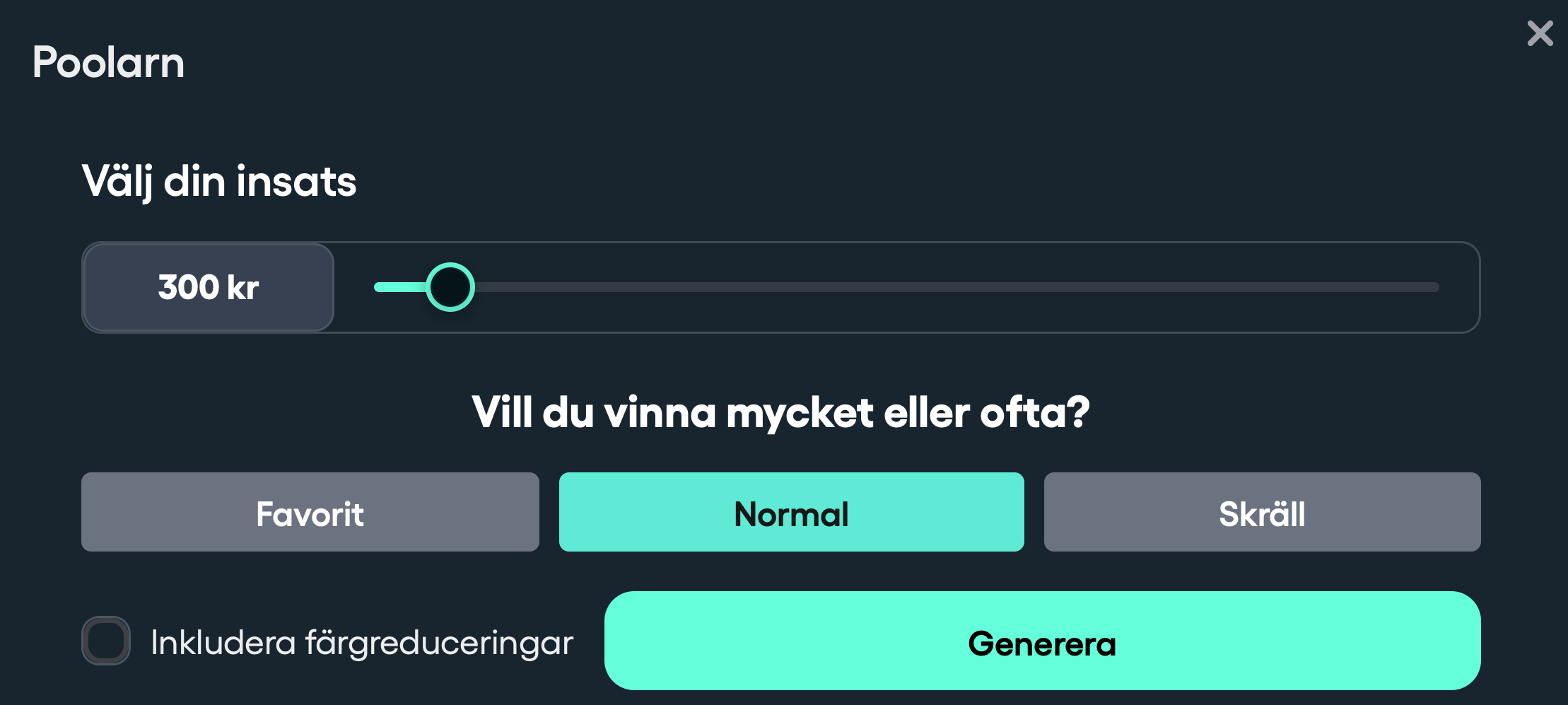Switch to the Skräll option
Screen dimensions: 1568x705
pyautogui.click(x=1262, y=512)
